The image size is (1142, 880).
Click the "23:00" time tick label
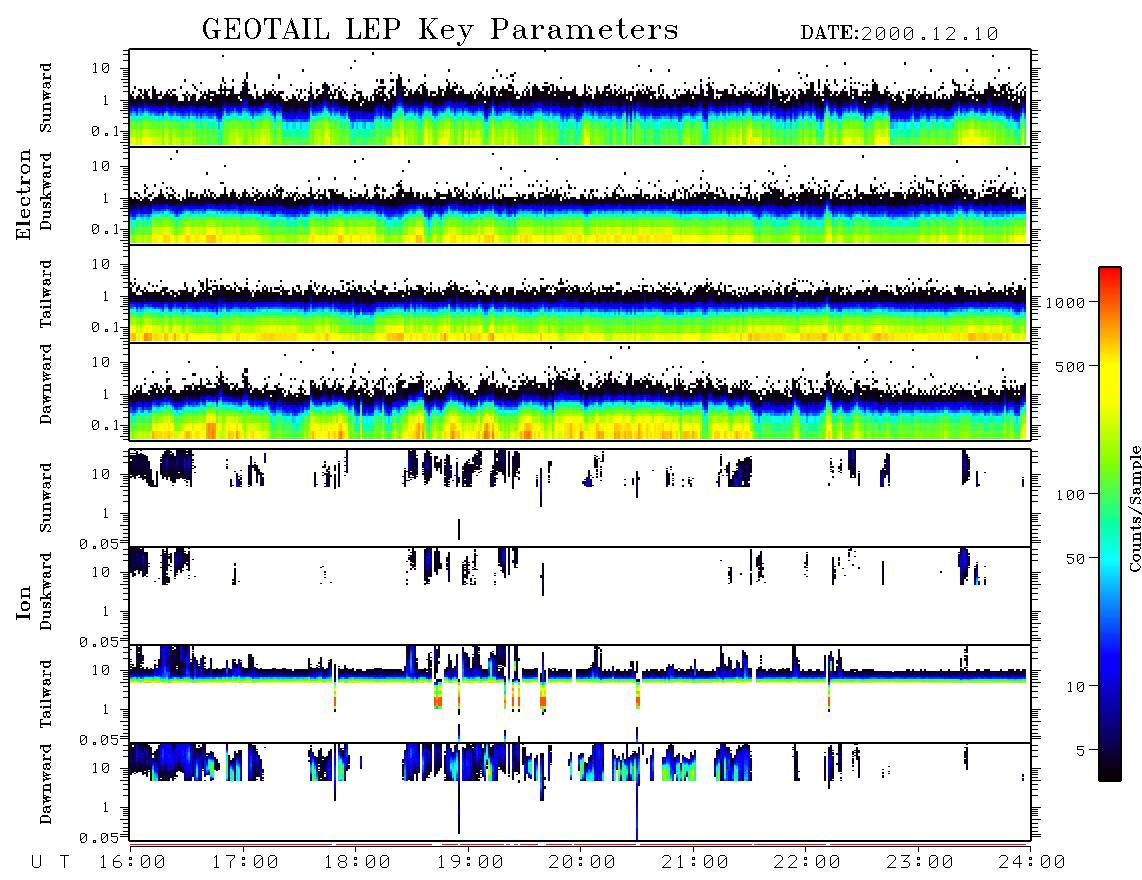pos(920,863)
